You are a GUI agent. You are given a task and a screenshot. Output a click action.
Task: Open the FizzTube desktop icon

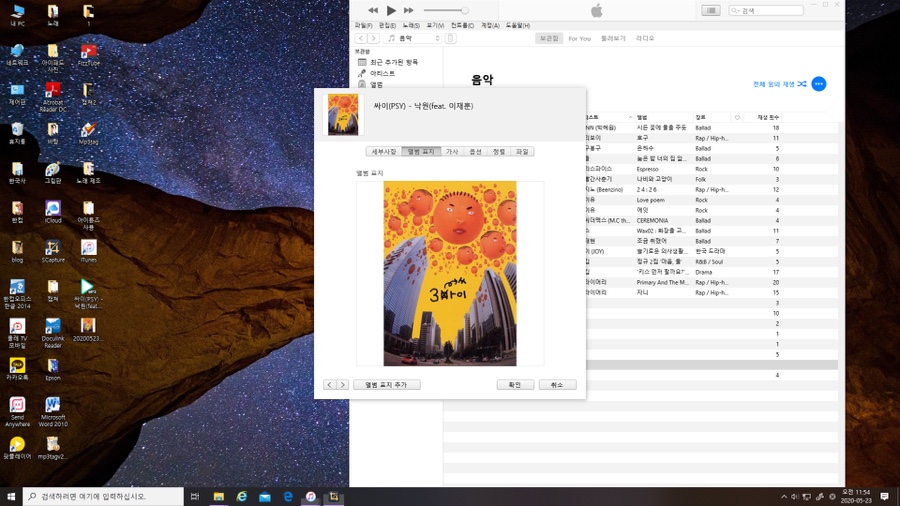point(88,55)
